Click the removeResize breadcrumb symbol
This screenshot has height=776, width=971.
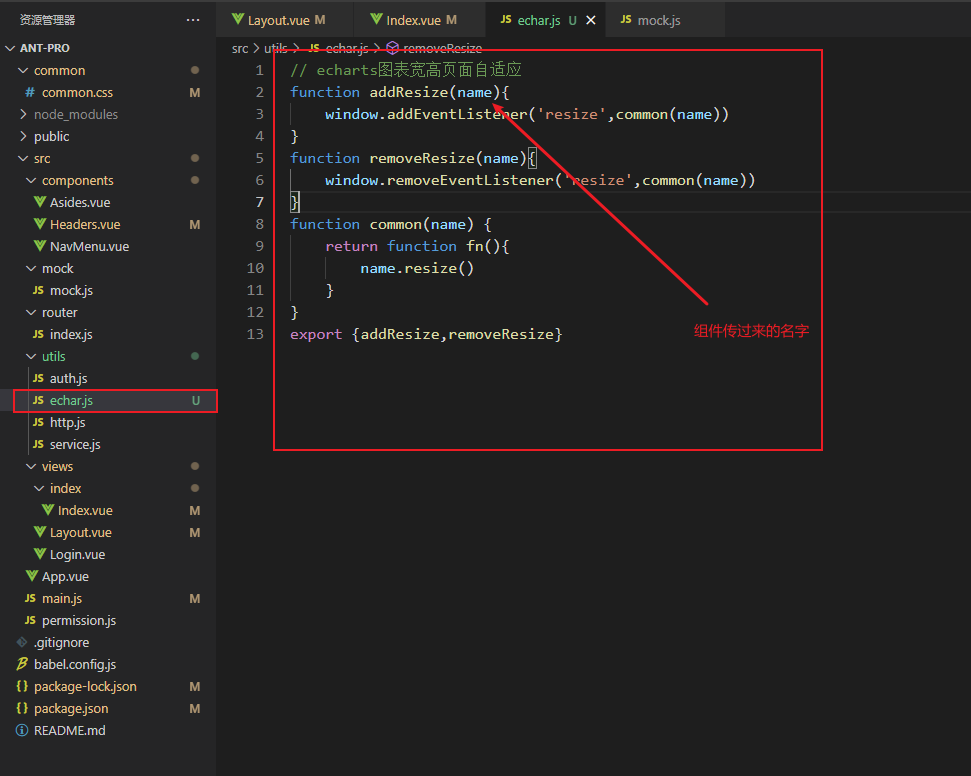click(434, 48)
